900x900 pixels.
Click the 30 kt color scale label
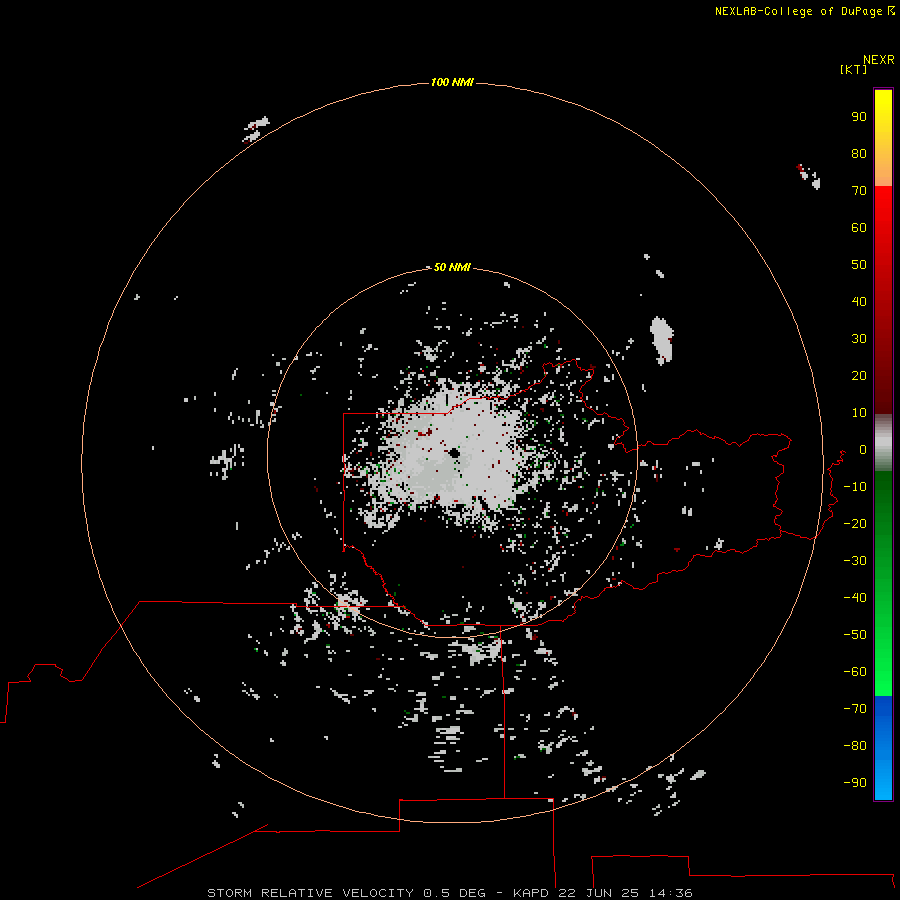tap(859, 339)
